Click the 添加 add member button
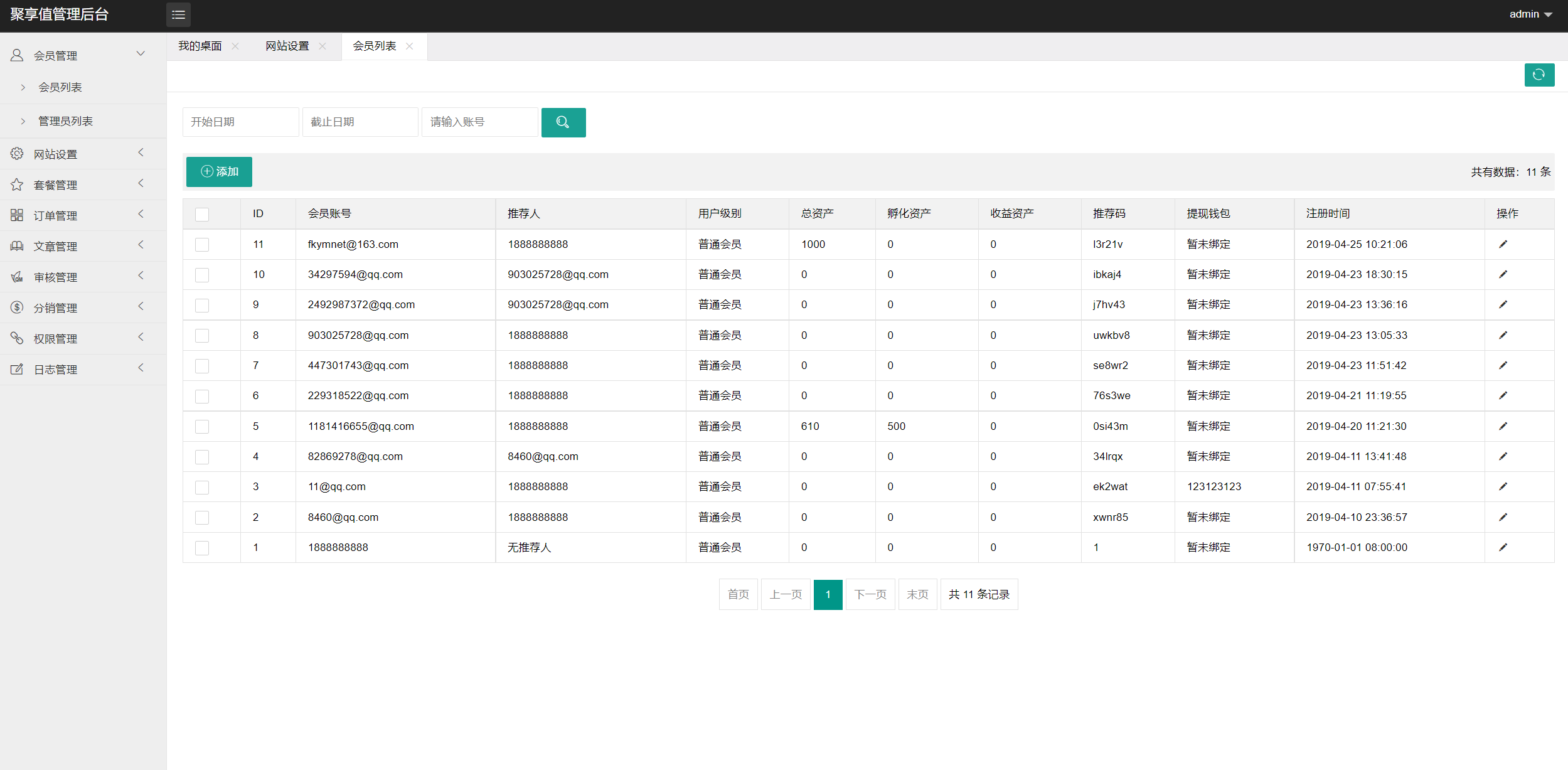1568x770 pixels. click(x=219, y=172)
